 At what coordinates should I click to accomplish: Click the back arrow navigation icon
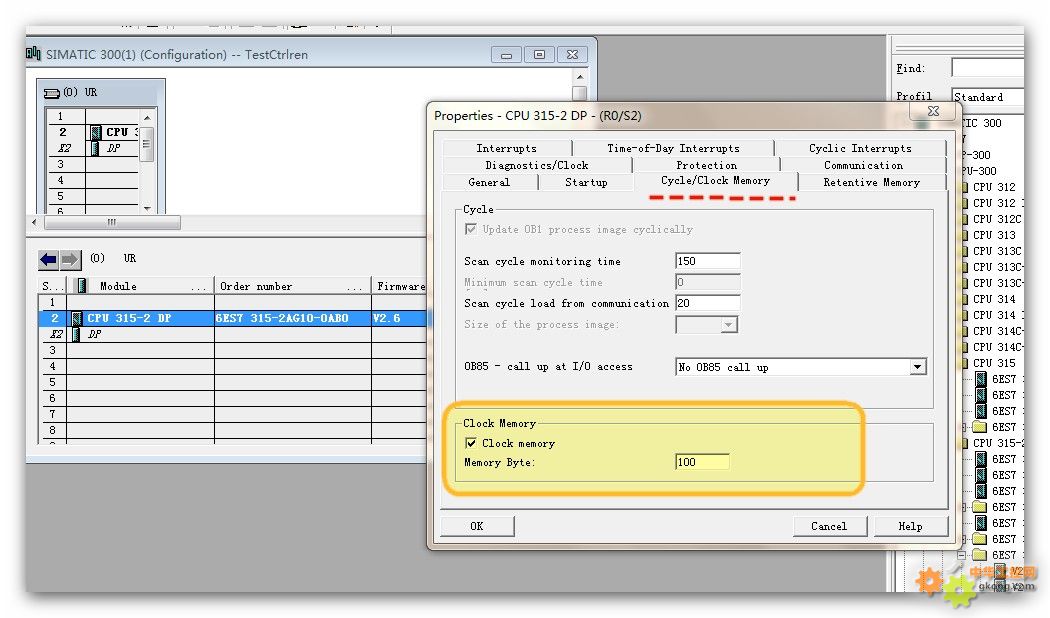point(48,259)
